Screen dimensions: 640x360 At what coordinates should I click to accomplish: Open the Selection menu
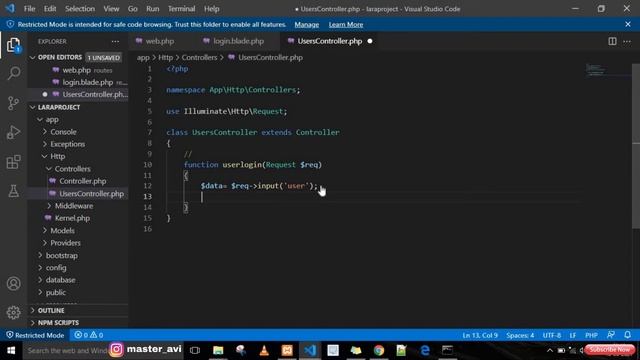pyautogui.click(x=80, y=9)
